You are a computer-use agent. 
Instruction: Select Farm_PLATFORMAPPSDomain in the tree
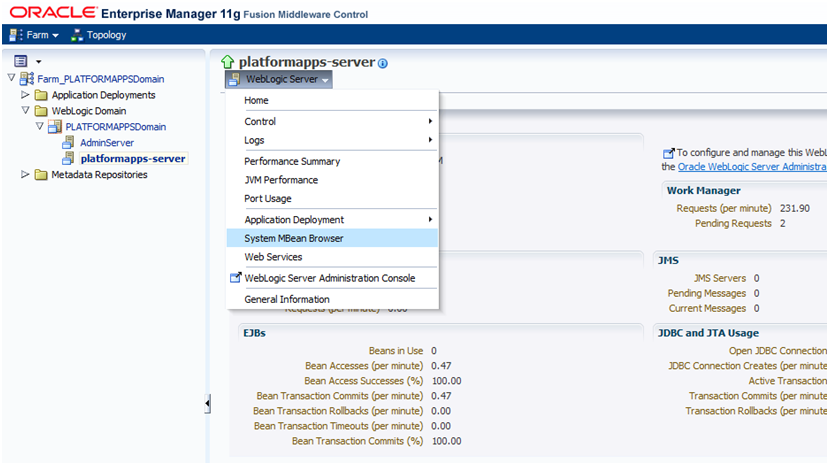tap(100, 79)
